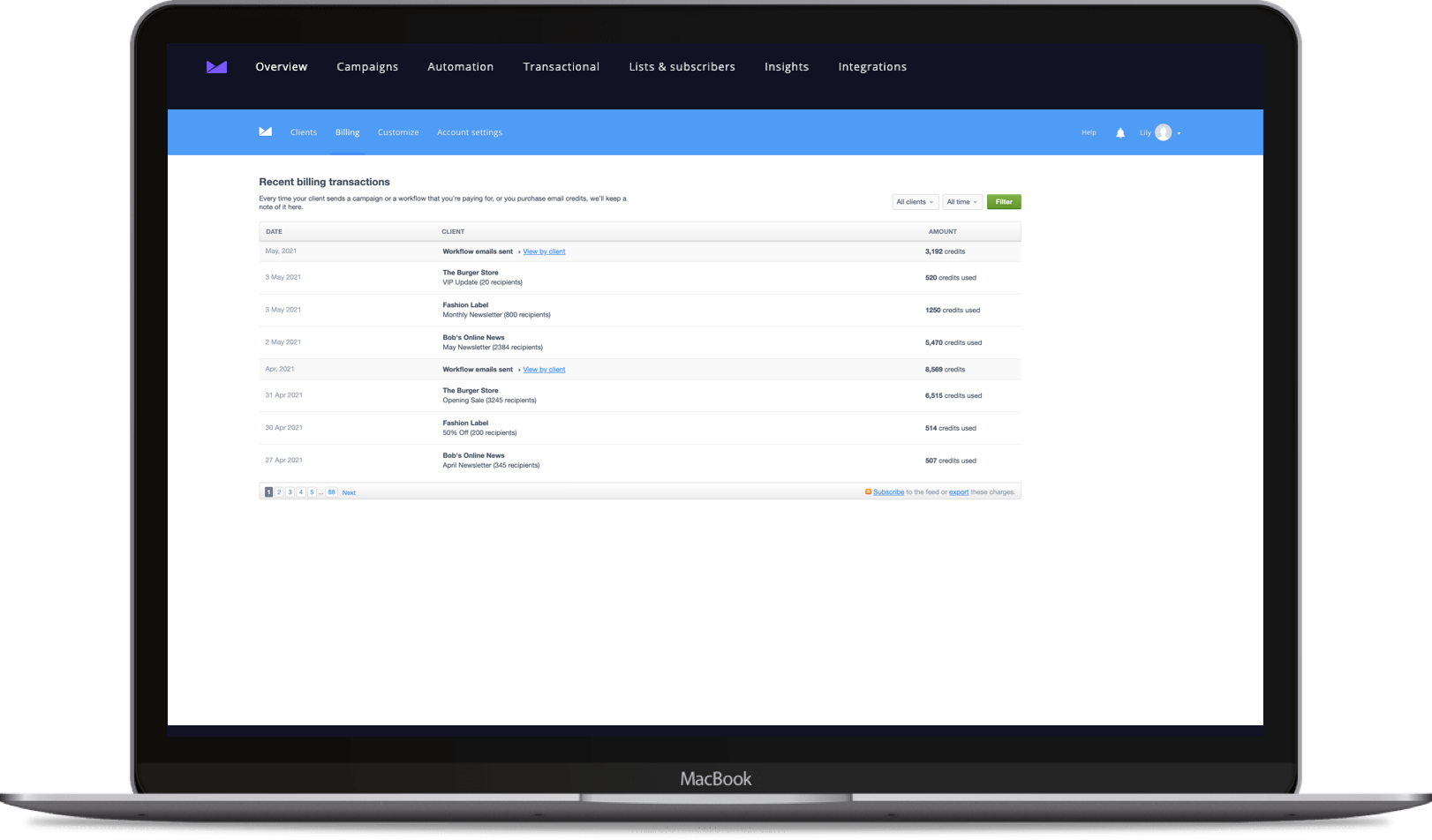Subscribe to the billing feed
1432x840 pixels.
point(886,491)
